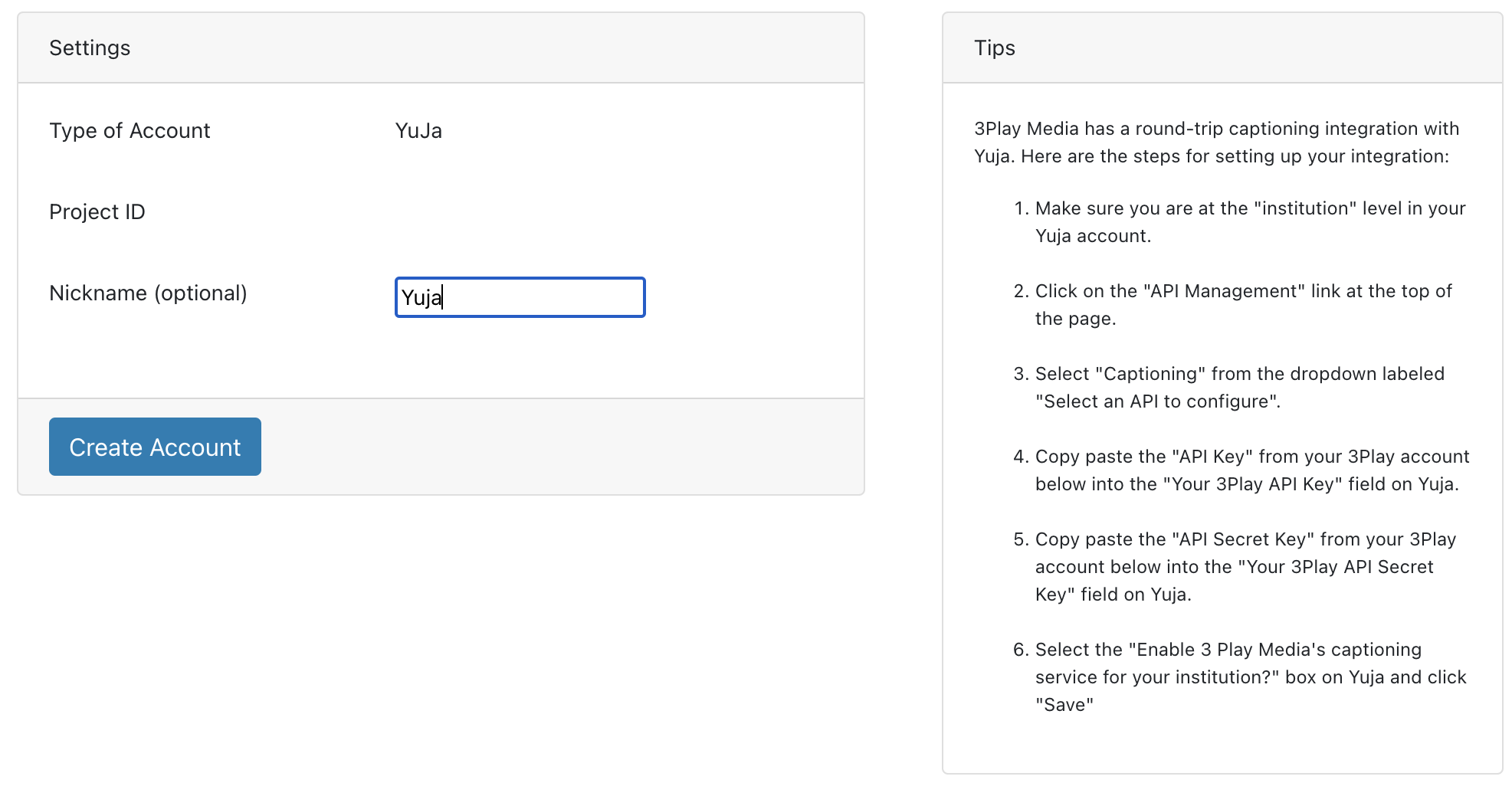Click the 3Play Media round-trip intro paragraph
The width and height of the screenshot is (1512, 796).
pyautogui.click(x=1216, y=142)
